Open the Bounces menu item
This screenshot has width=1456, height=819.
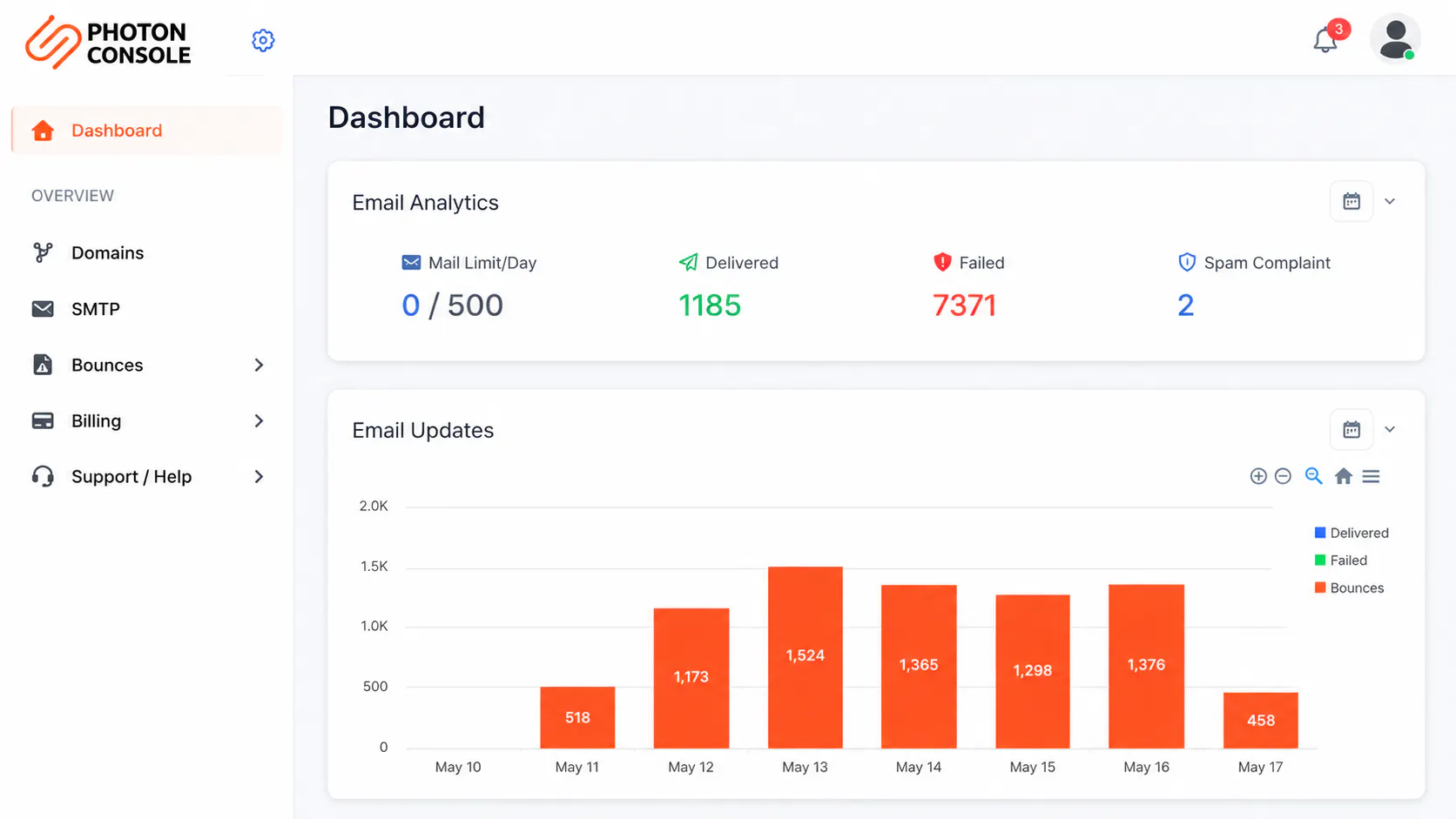point(146,365)
